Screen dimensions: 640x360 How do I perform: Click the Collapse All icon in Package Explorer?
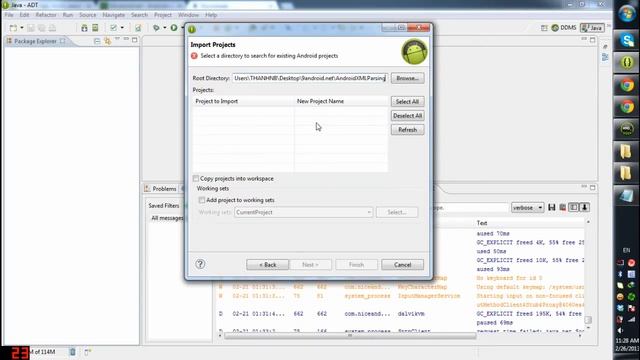click(x=97, y=41)
